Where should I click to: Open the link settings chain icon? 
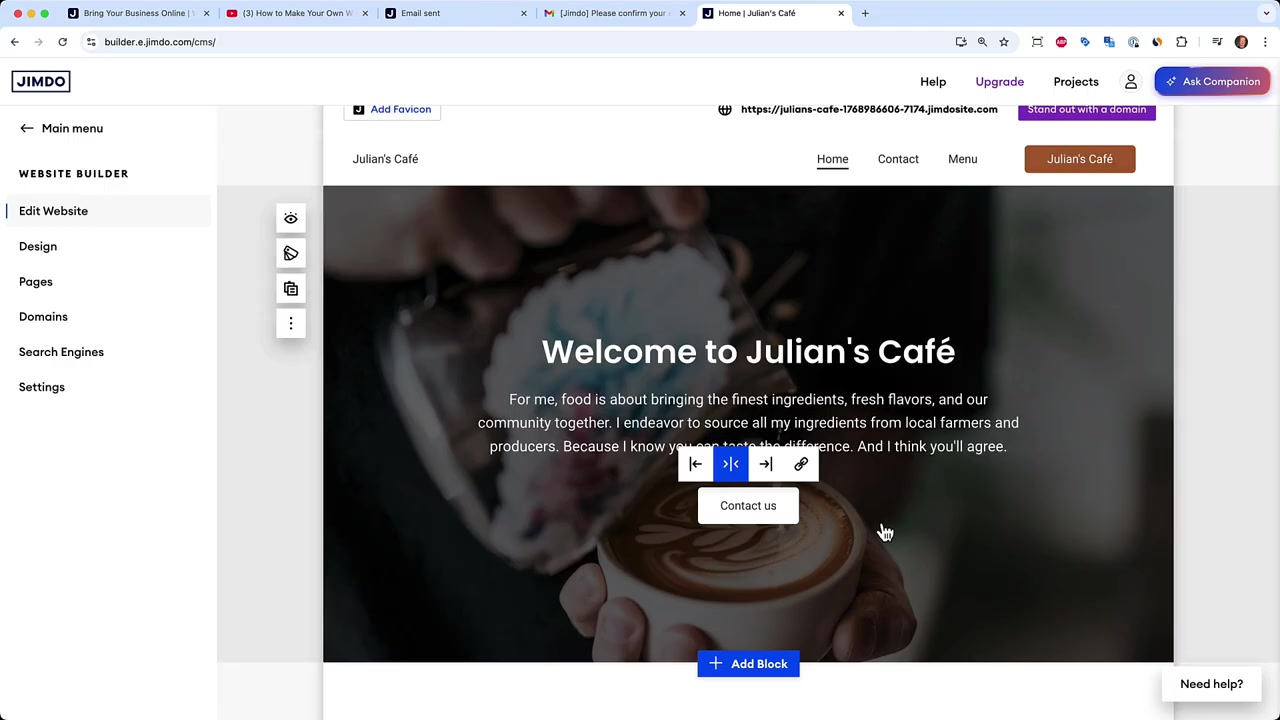tap(801, 464)
